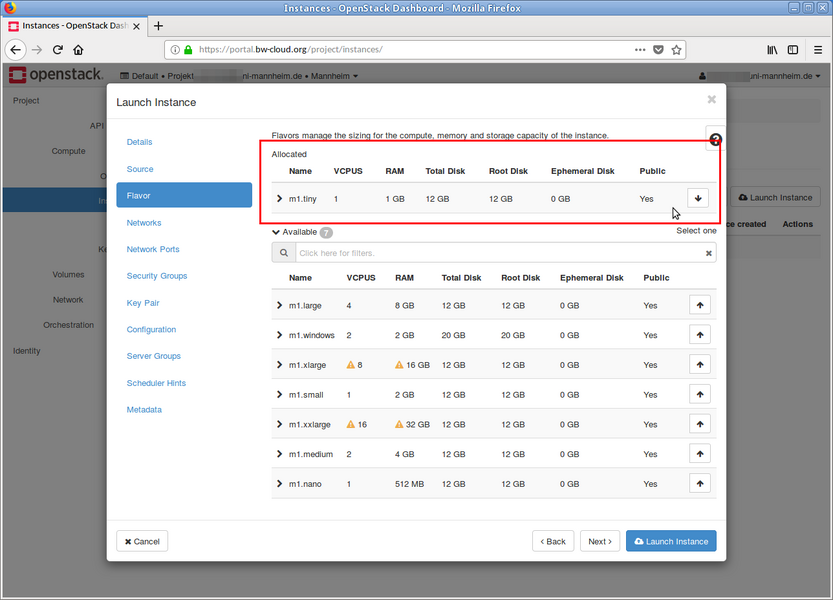Click the help question mark icon
Viewport: 833px width, 600px height.
coord(716,141)
